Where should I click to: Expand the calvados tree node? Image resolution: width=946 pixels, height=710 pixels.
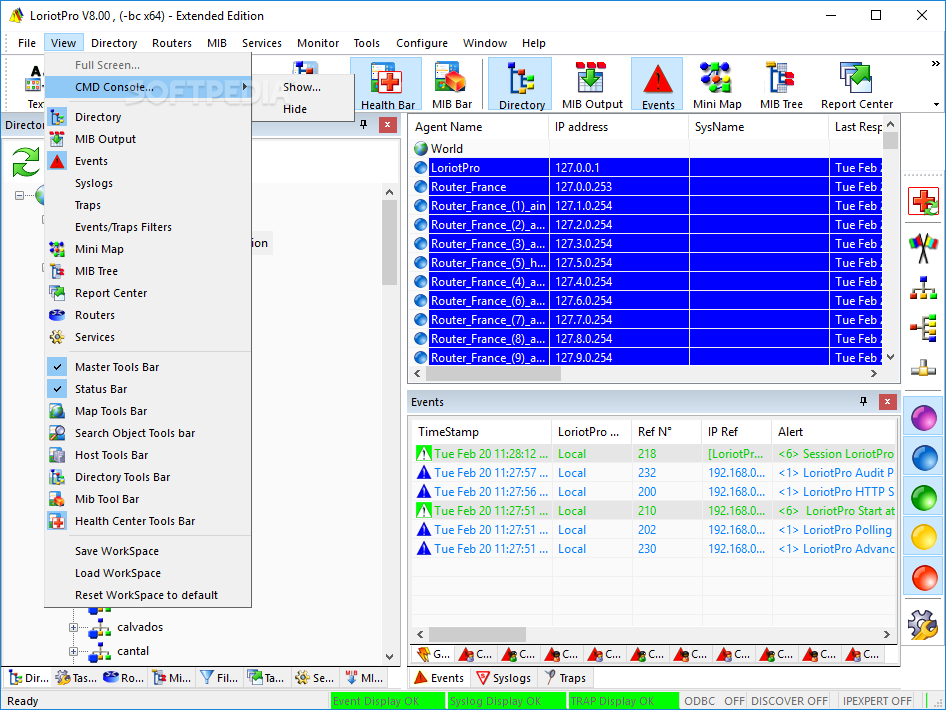[x=73, y=627]
